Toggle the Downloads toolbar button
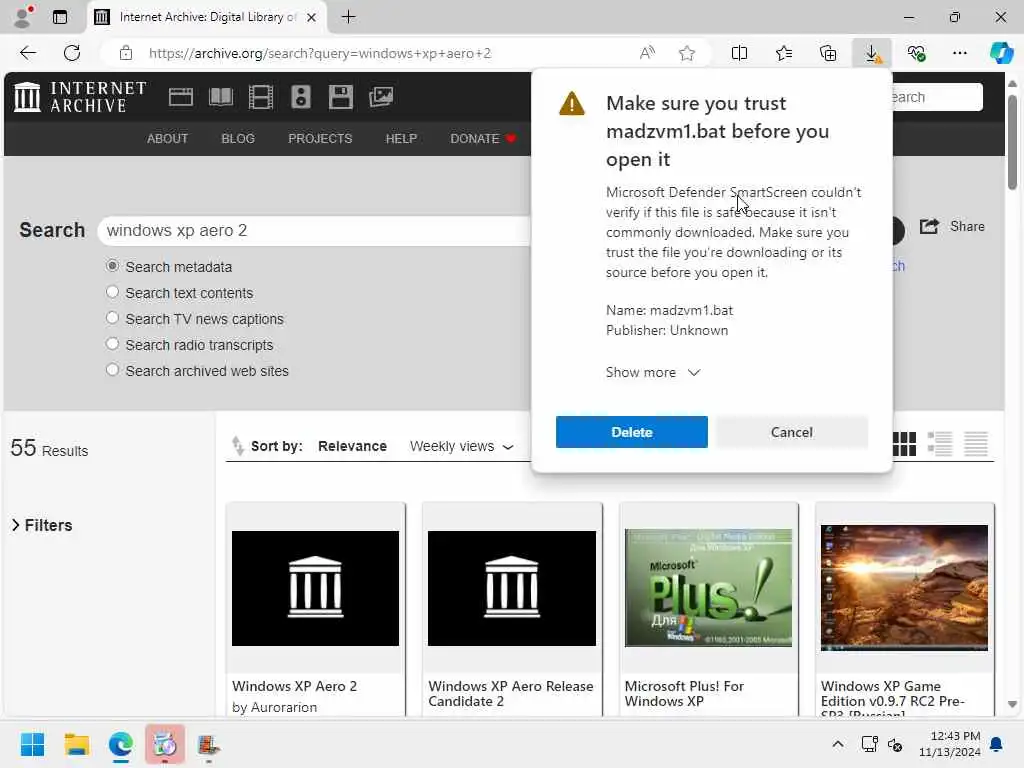The image size is (1024, 768). click(872, 53)
